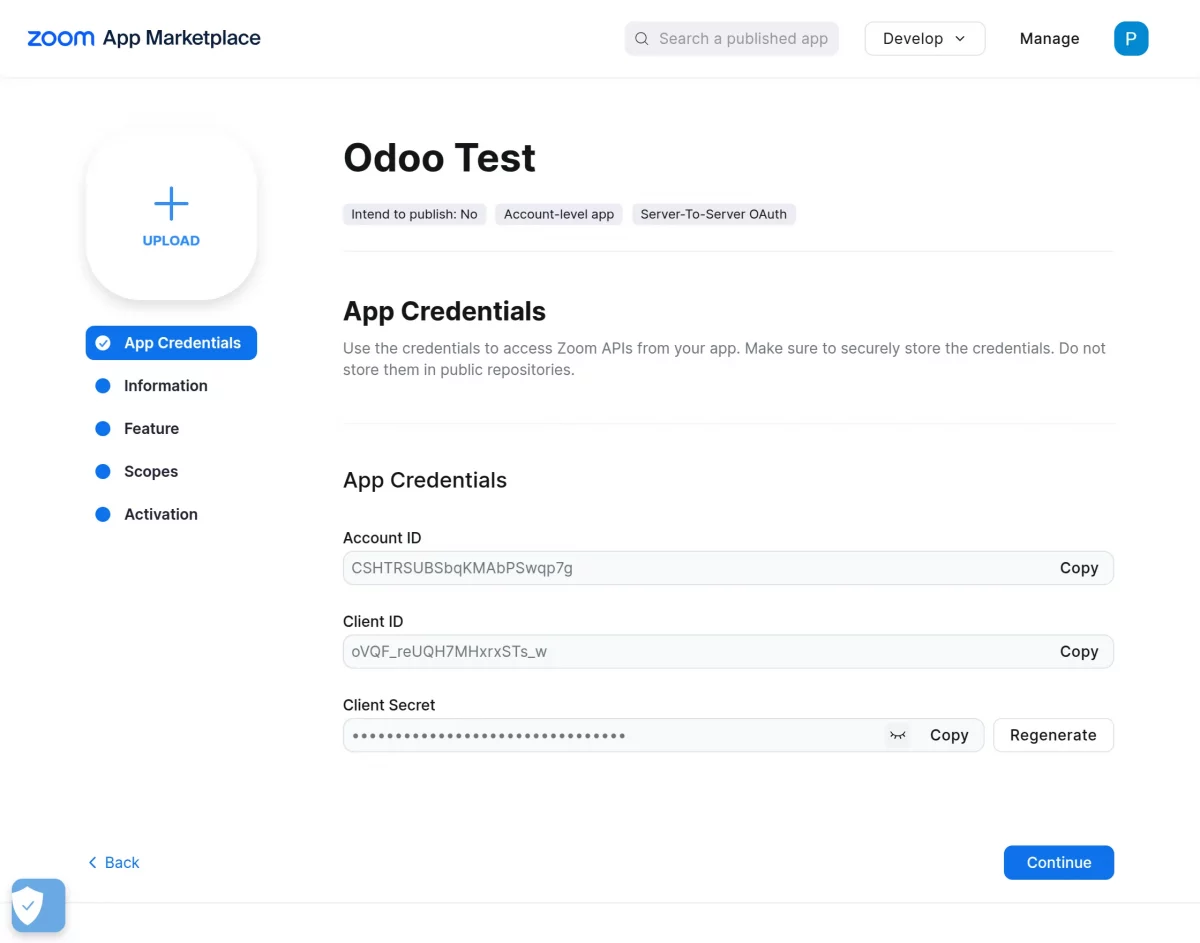
Task: Go to the Information step
Action: coord(165,386)
